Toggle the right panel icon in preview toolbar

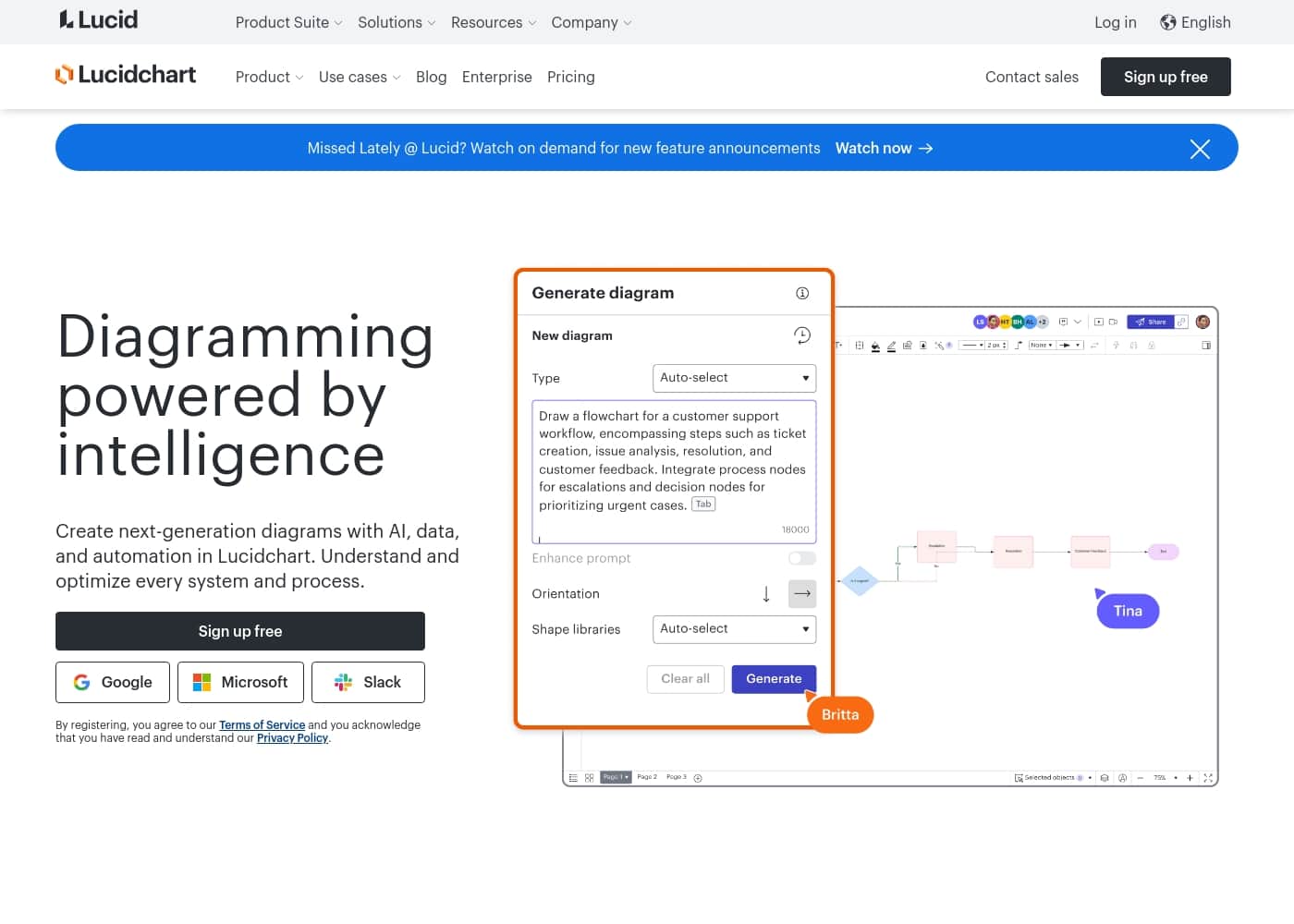(1206, 346)
